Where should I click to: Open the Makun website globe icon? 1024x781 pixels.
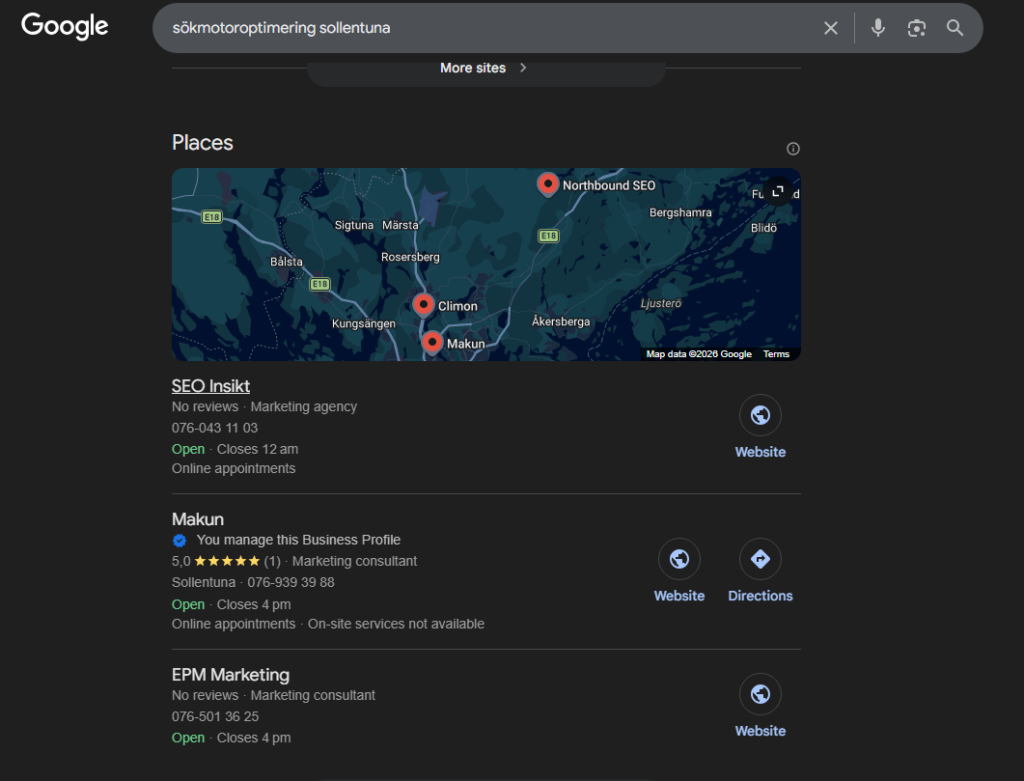click(x=679, y=559)
